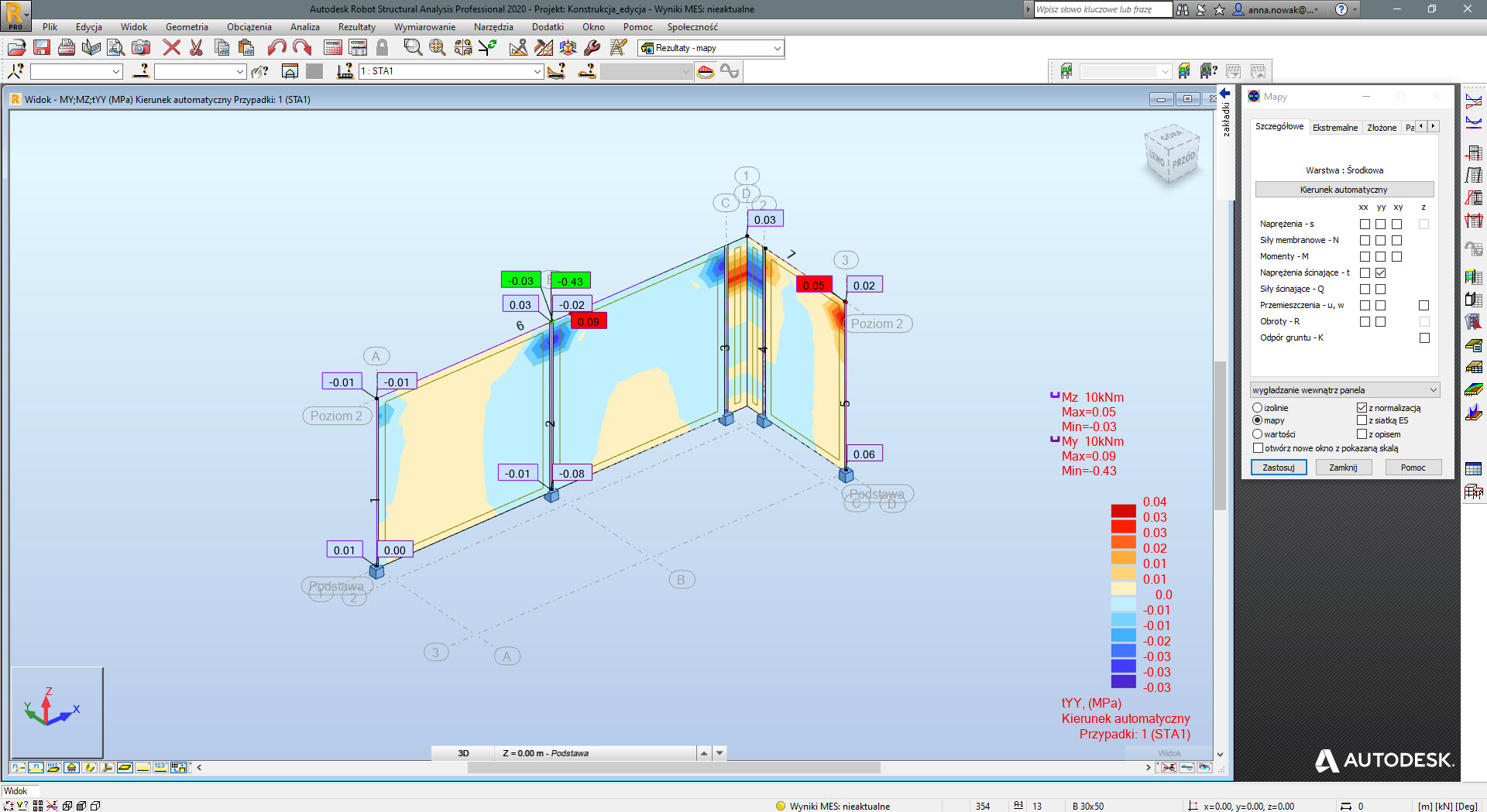Click the keyword search input field

[x=1102, y=9]
